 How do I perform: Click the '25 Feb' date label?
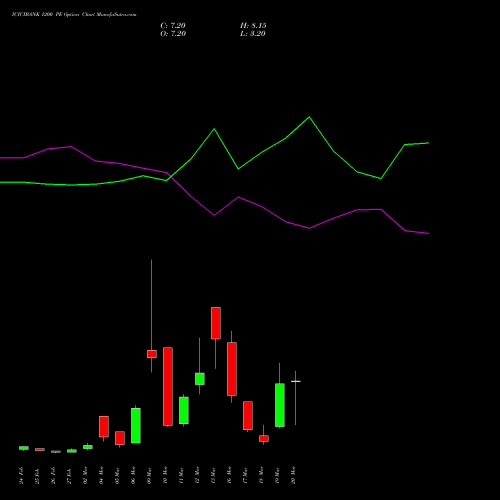(x=37, y=475)
